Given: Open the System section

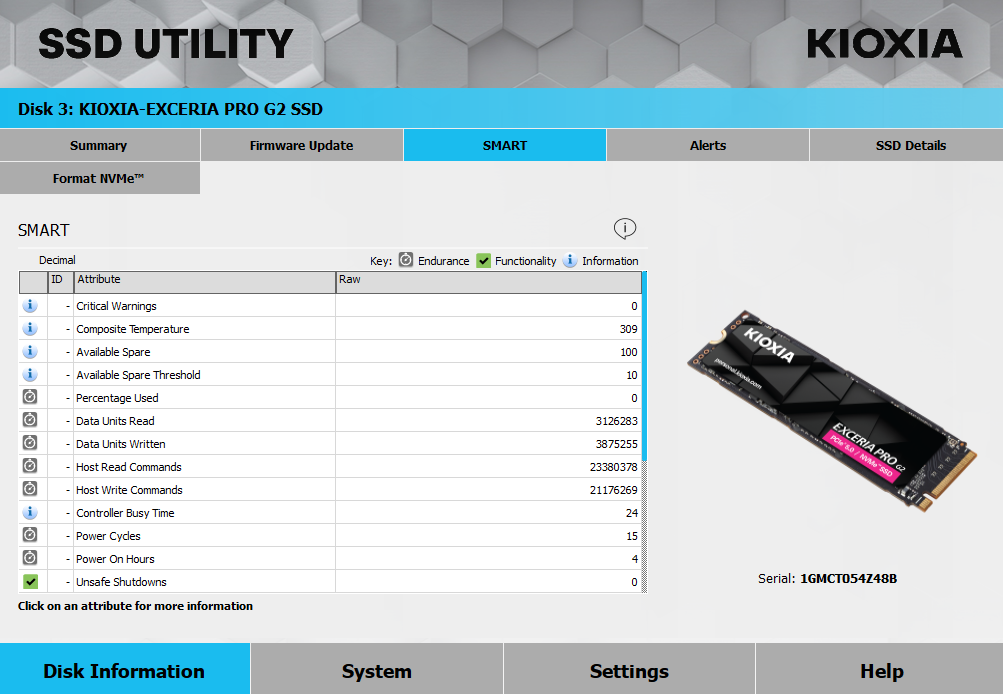Looking at the screenshot, I should tap(377, 670).
